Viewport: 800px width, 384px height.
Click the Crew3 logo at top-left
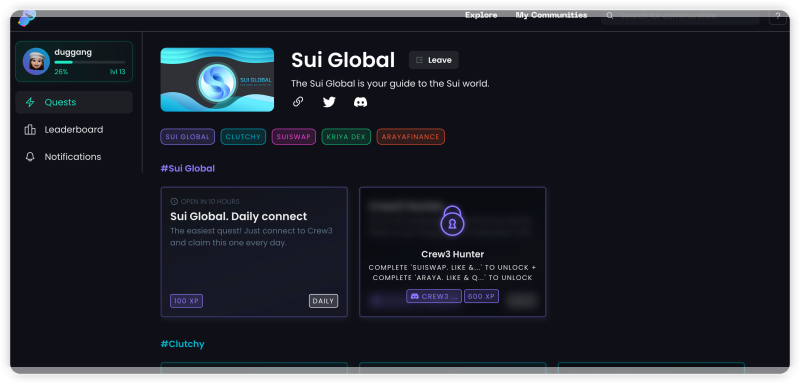point(27,18)
